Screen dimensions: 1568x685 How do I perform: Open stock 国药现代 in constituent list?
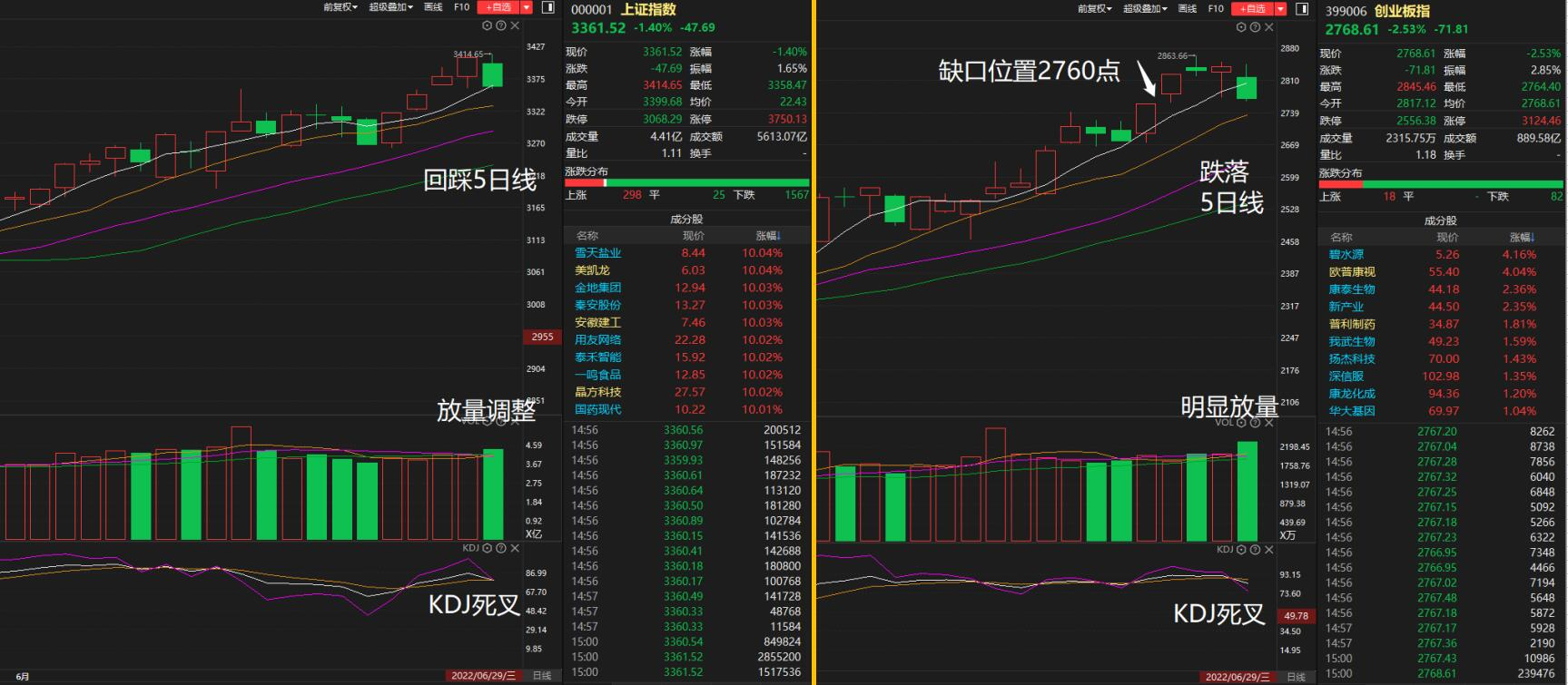pos(597,409)
